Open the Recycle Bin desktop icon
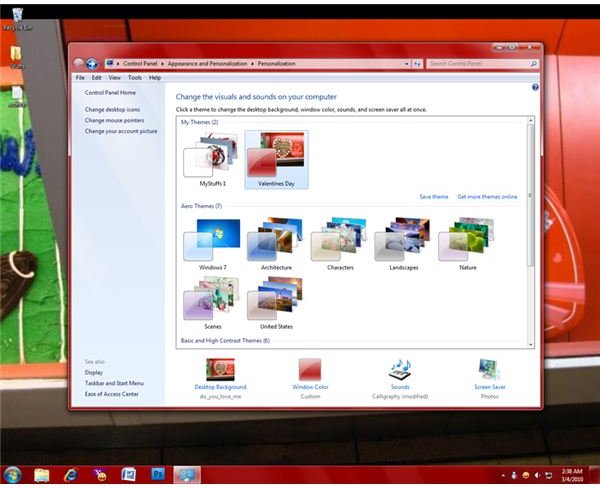 (x=17, y=19)
